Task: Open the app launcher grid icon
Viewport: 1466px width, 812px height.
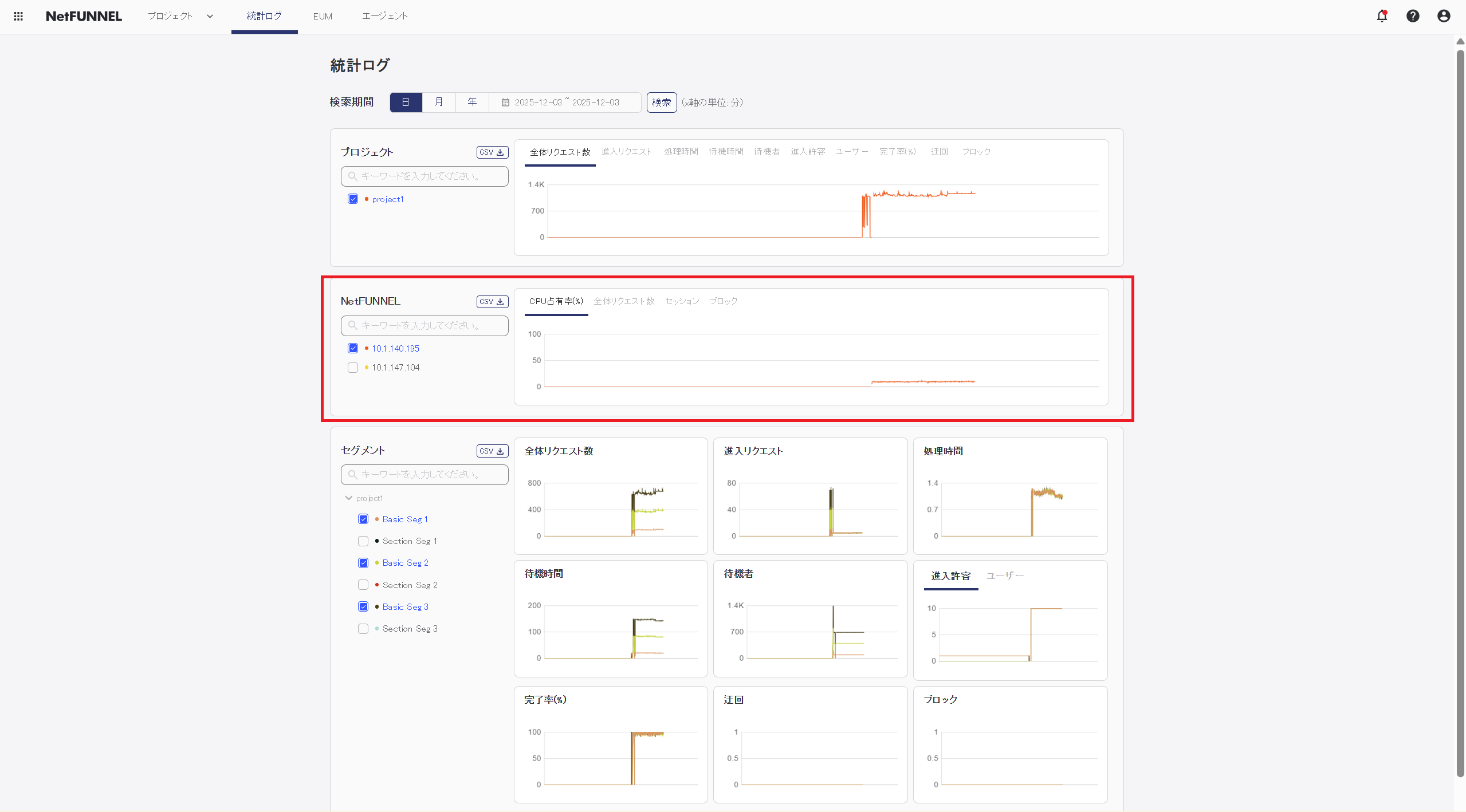Action: point(18,16)
